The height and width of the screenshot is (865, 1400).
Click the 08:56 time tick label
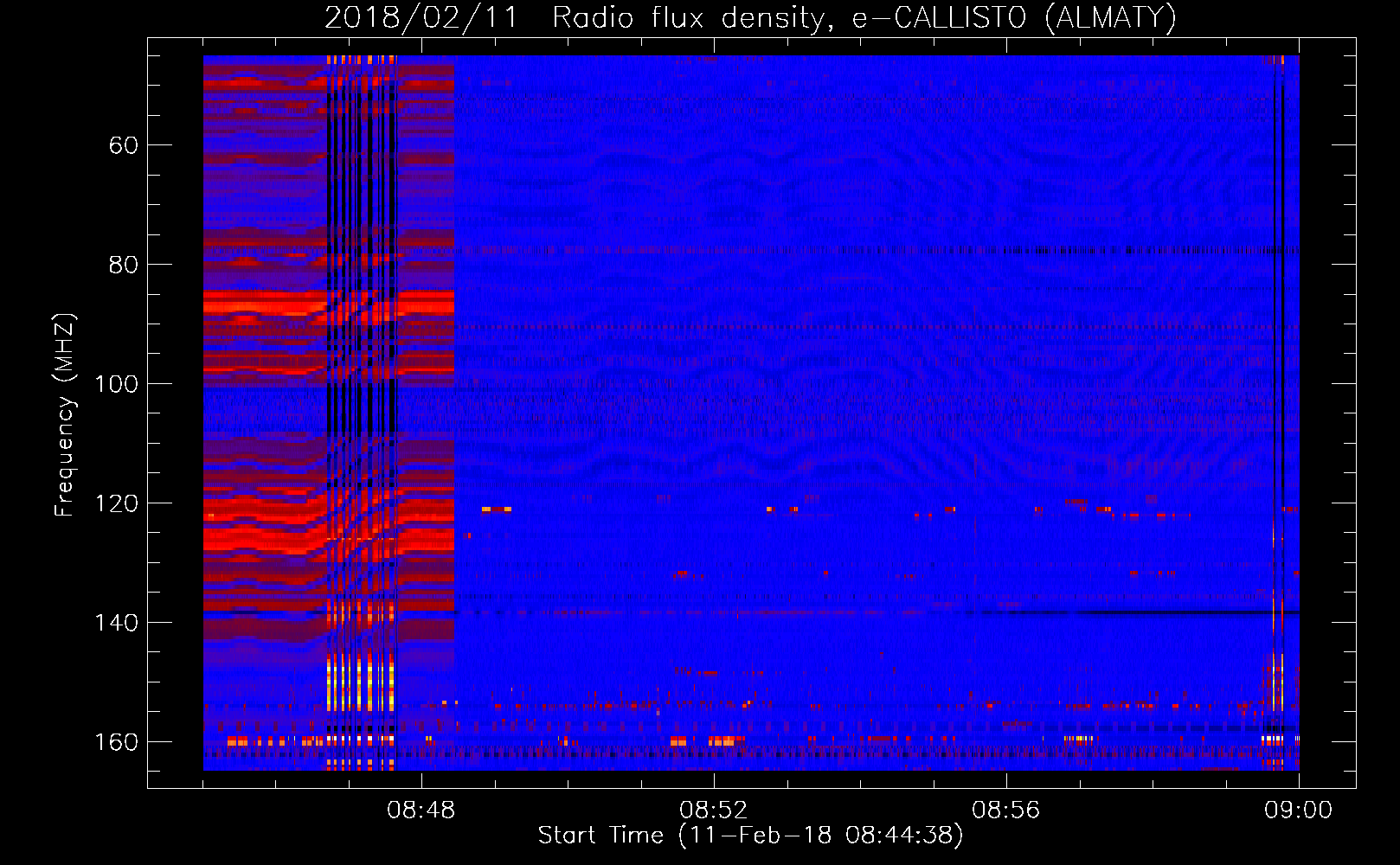tap(1006, 811)
